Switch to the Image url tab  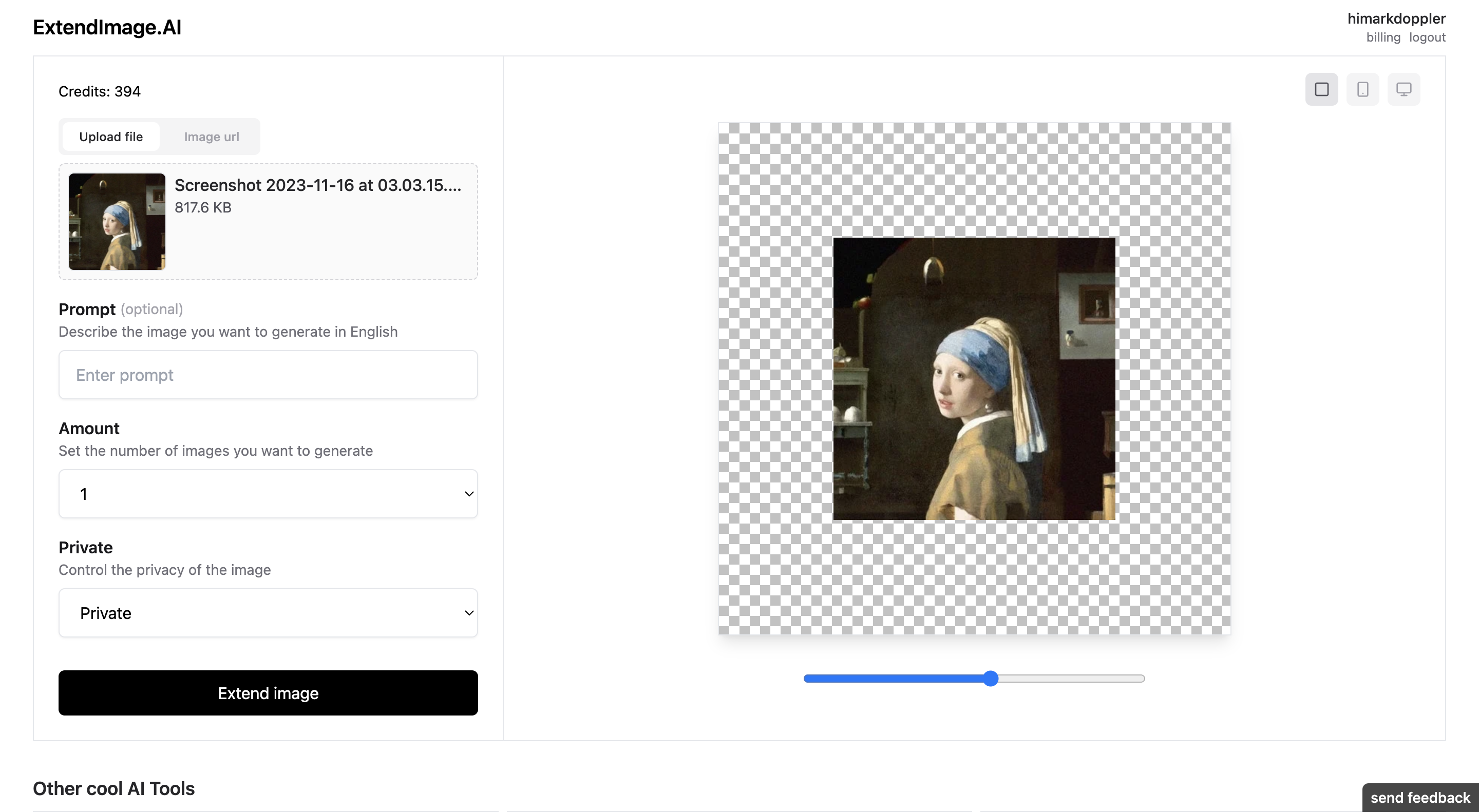point(211,137)
